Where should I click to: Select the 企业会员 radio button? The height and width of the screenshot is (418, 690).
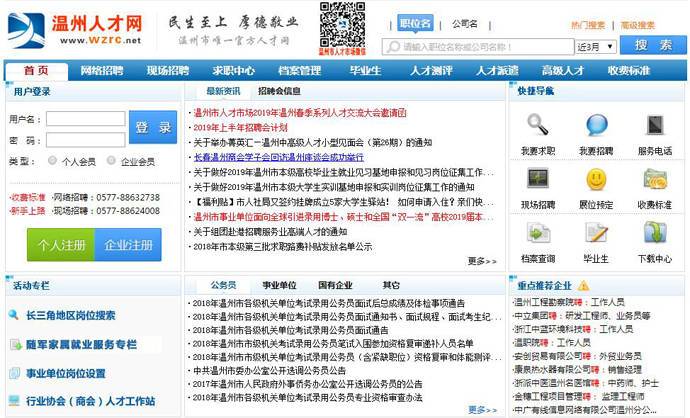tap(112, 162)
